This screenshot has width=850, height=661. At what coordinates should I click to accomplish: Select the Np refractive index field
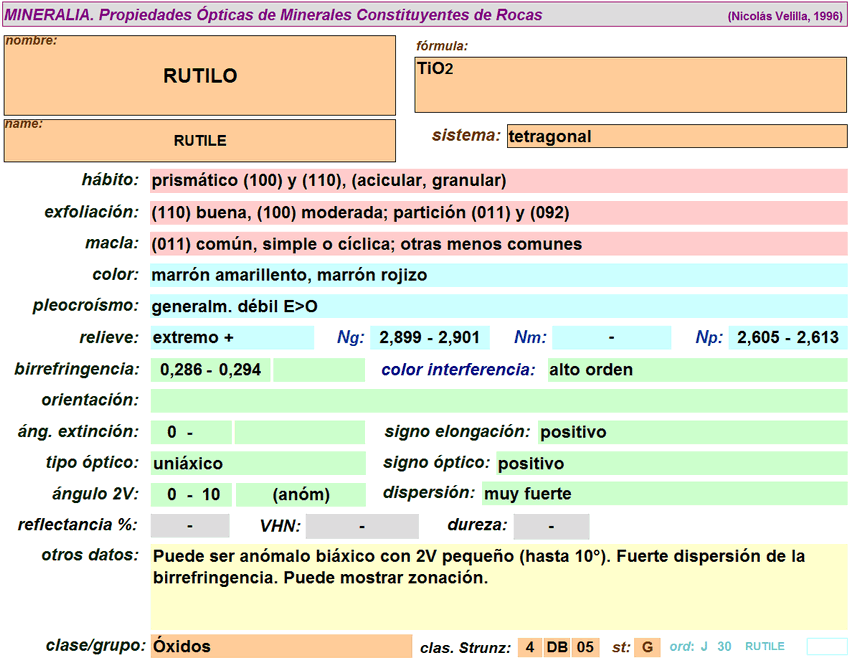(x=787, y=338)
